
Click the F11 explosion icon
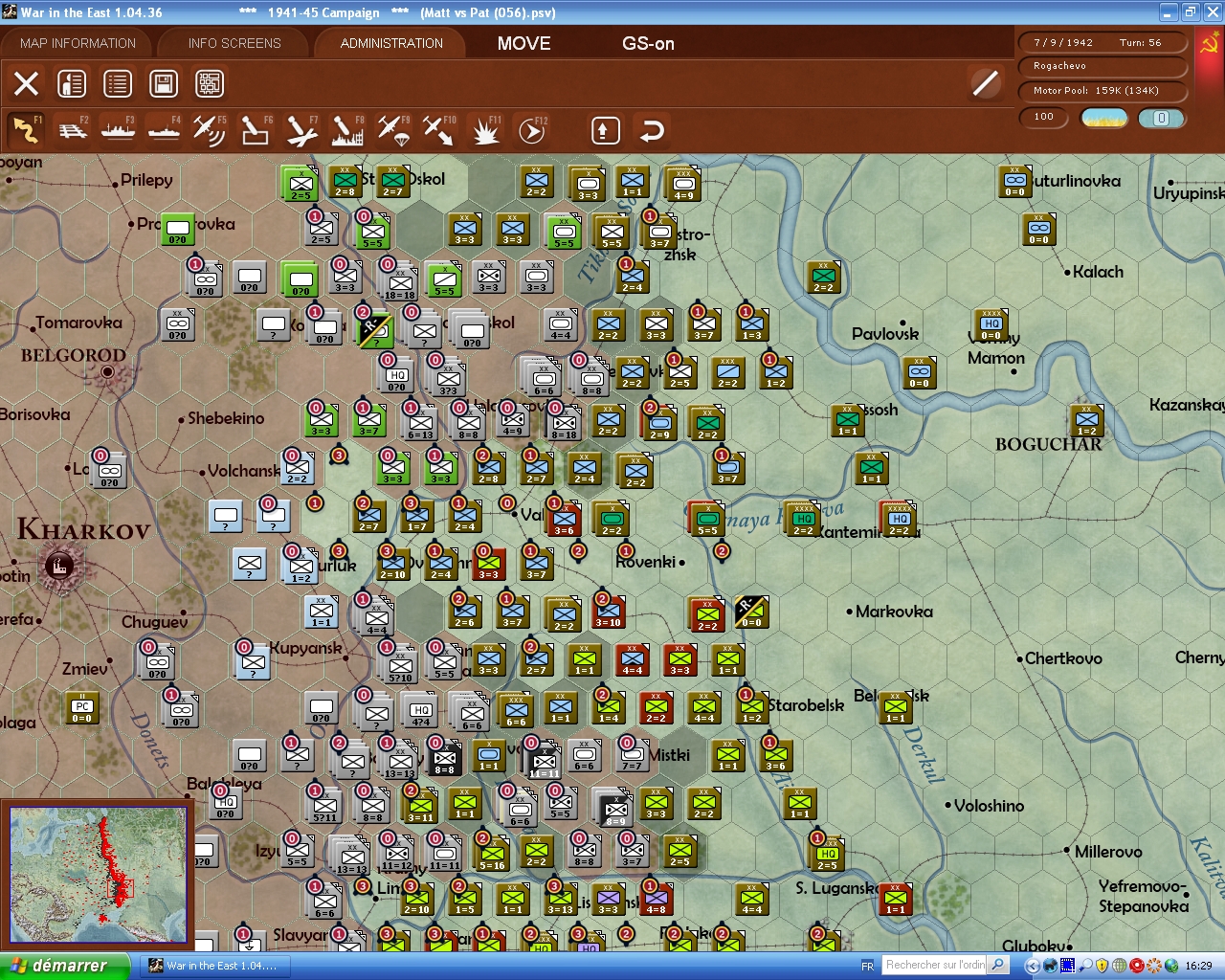click(x=485, y=130)
